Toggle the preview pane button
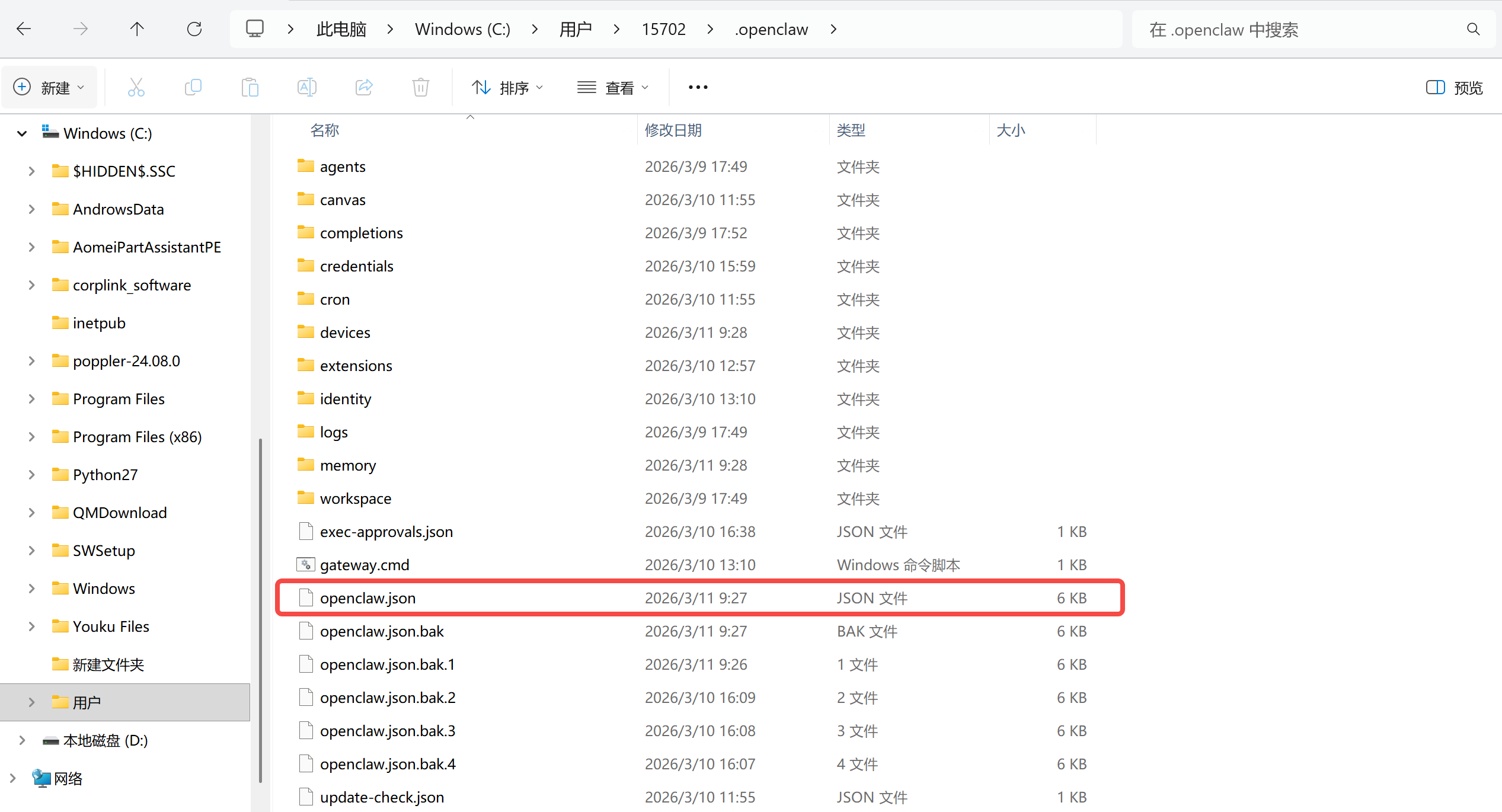 (1454, 88)
